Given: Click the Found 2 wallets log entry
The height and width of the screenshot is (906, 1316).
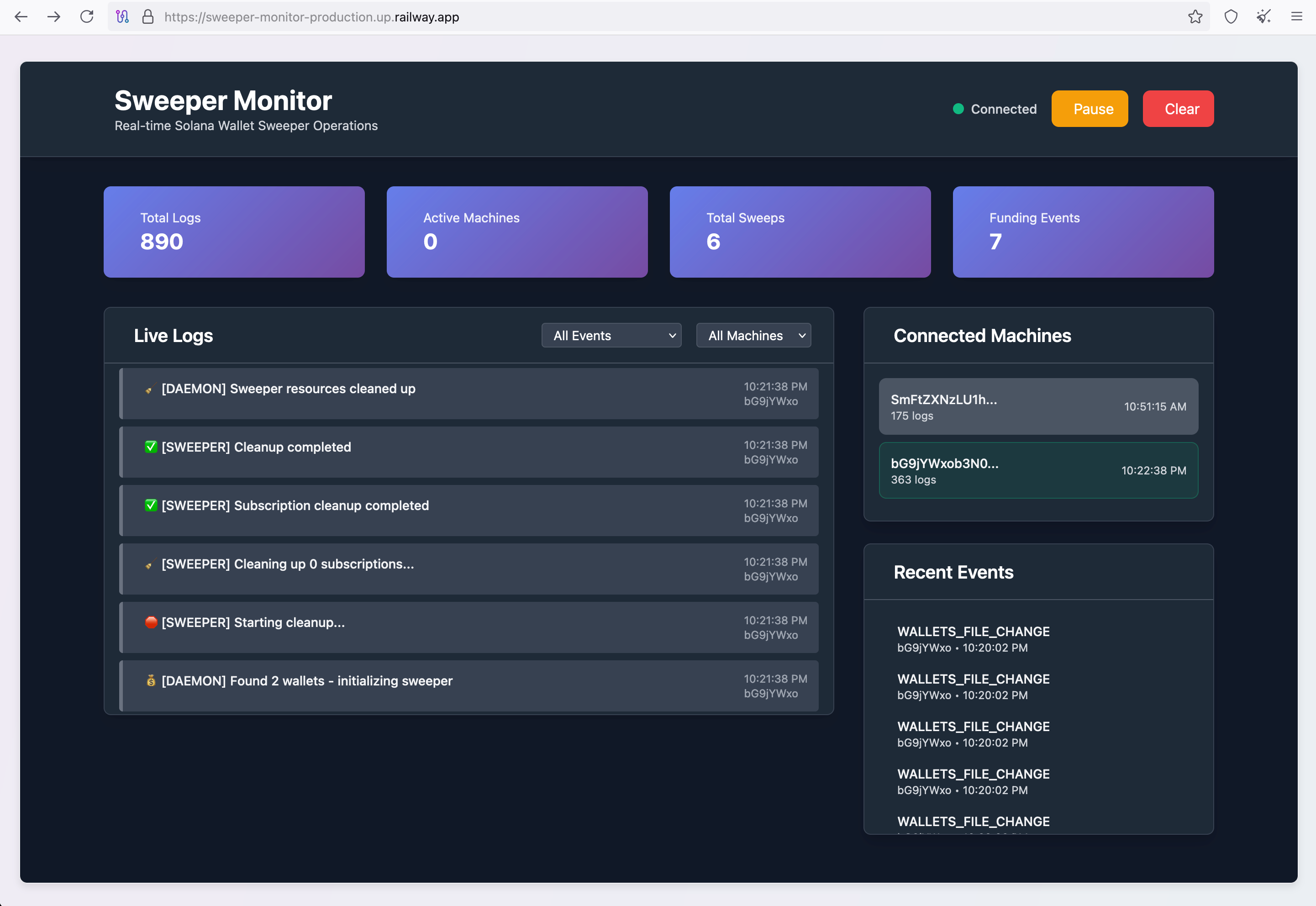Looking at the screenshot, I should tap(469, 686).
